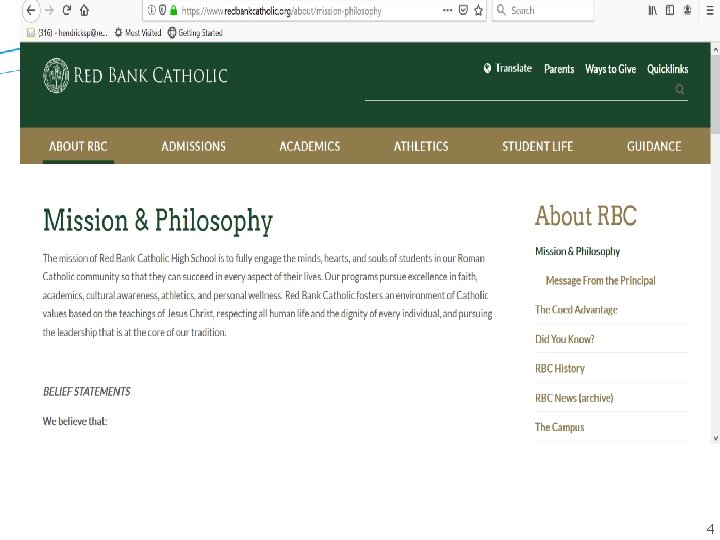This screenshot has height=540, width=720.
Task: Select the ACADEMICS navigation tab
Action: [x=310, y=146]
